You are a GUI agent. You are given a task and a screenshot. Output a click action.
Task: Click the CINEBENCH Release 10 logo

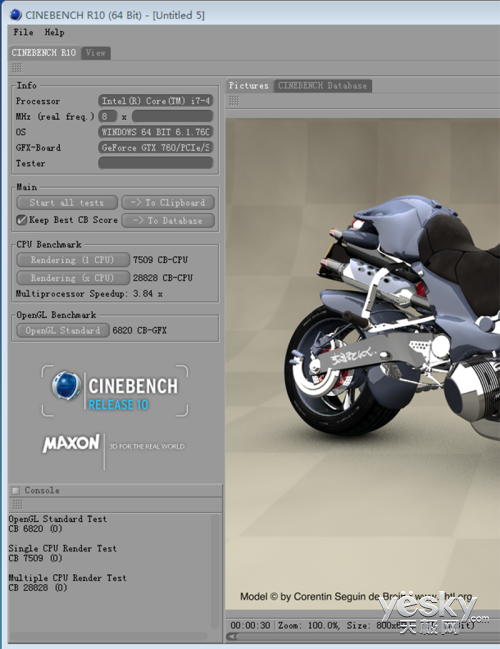pos(115,391)
